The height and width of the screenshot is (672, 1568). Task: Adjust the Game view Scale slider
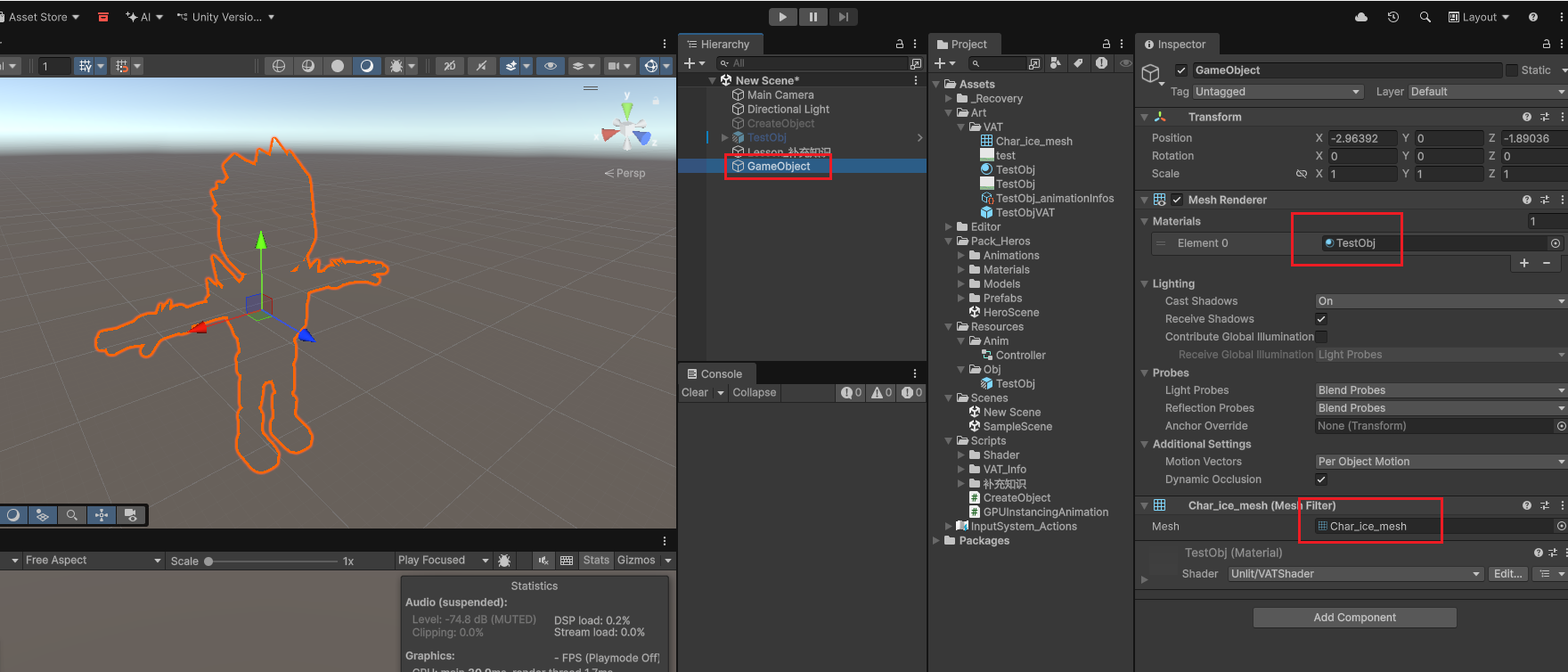[x=208, y=561]
